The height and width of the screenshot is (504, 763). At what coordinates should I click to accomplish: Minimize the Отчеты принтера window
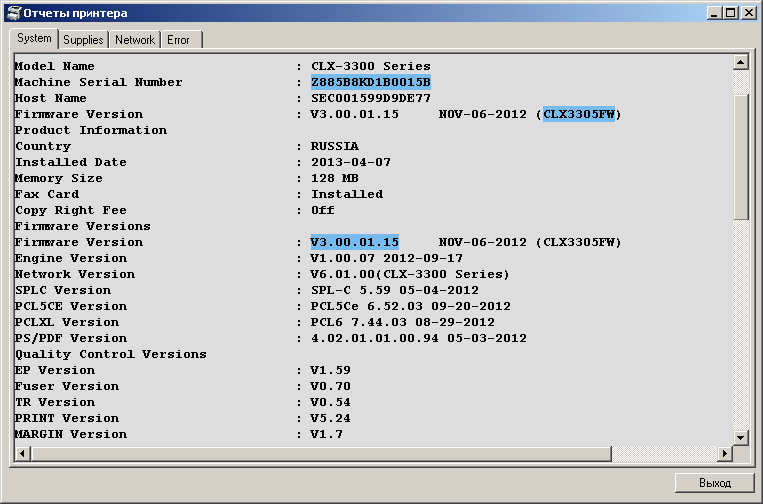(714, 13)
